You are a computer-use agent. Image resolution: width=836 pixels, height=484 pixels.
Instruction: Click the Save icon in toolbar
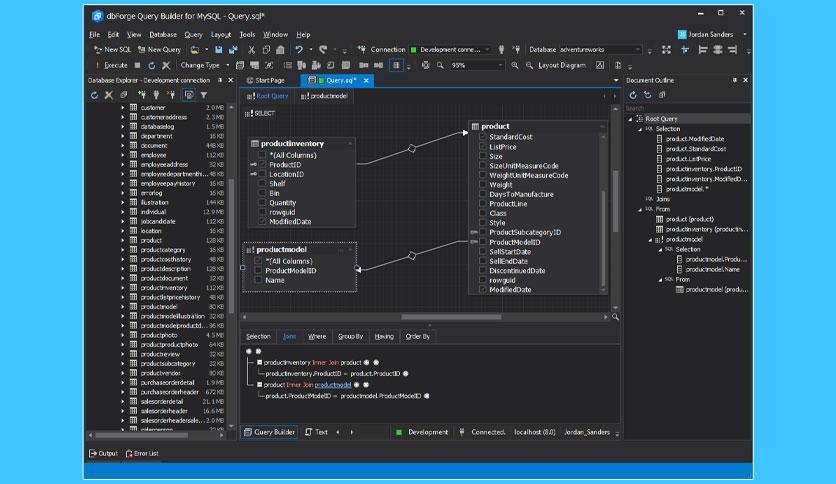[x=219, y=50]
